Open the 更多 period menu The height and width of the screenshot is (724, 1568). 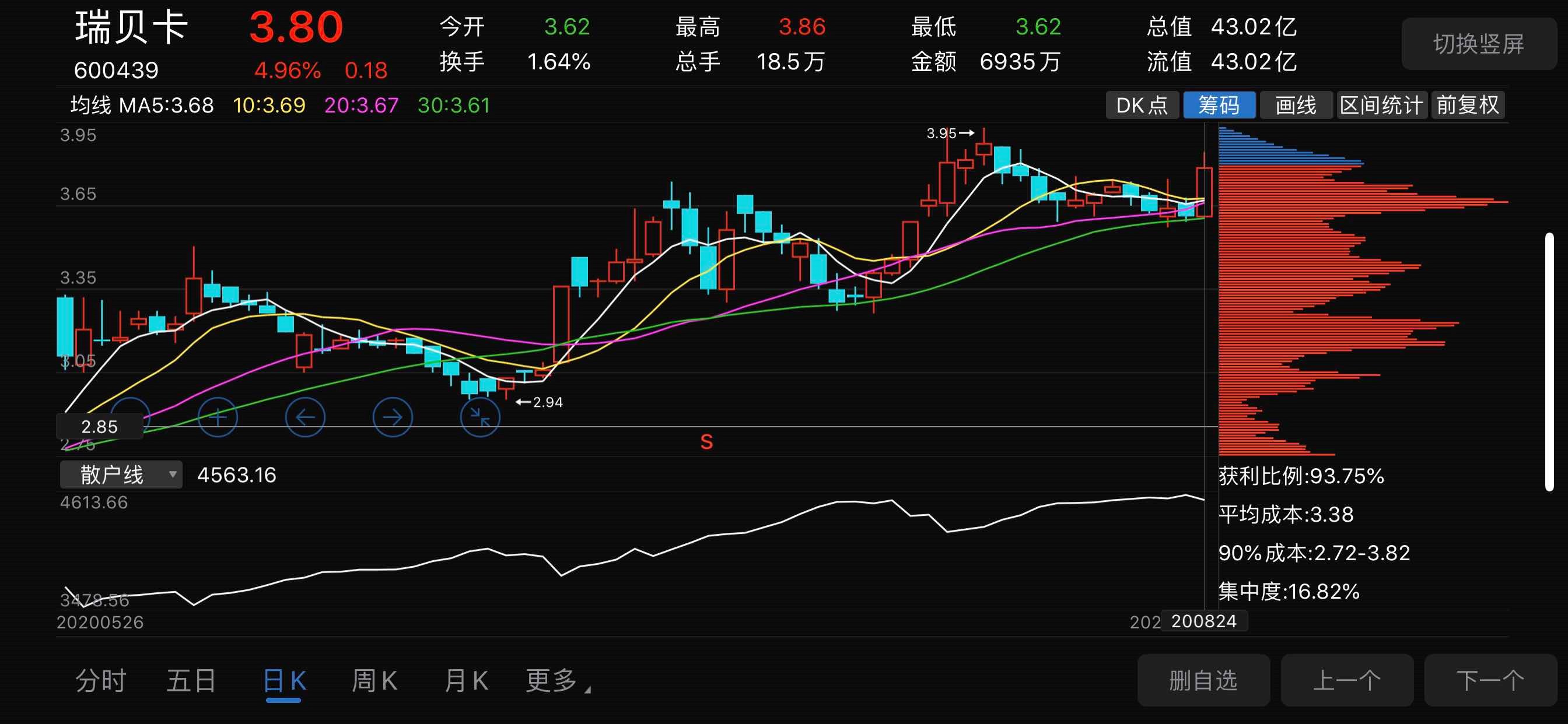click(x=557, y=680)
